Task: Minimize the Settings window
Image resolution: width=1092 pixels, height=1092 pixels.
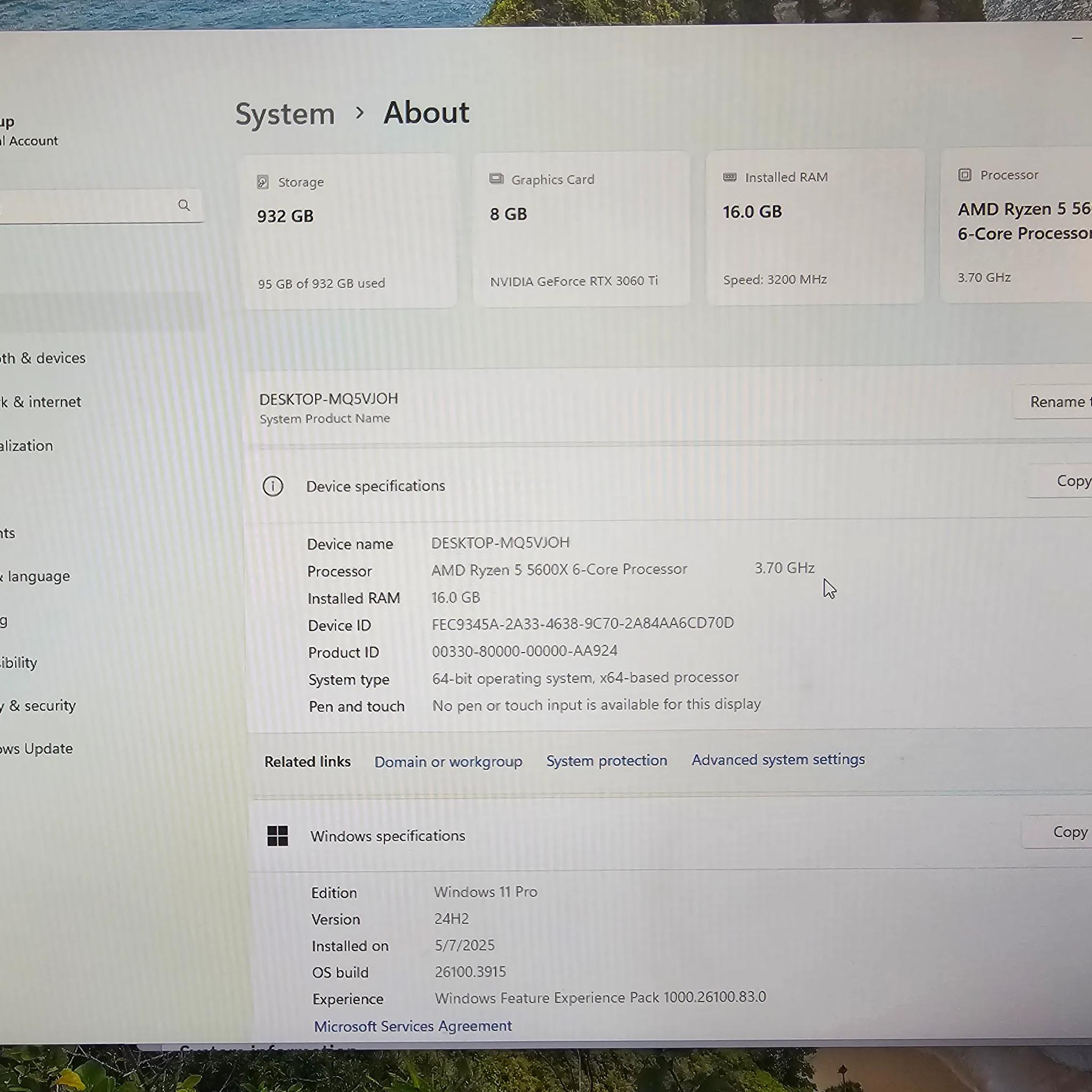Action: (1076, 38)
